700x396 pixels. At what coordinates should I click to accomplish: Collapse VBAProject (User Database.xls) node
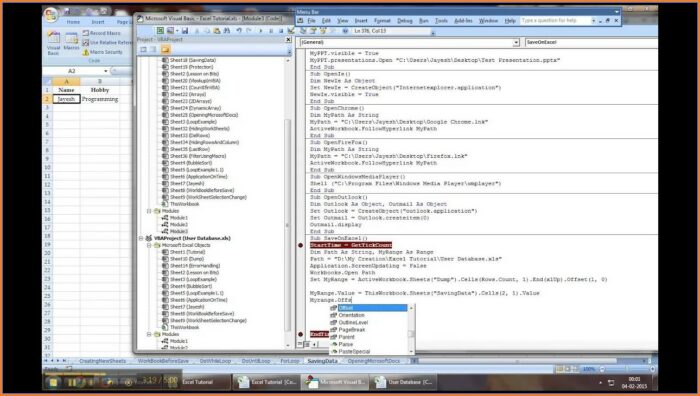click(141, 238)
